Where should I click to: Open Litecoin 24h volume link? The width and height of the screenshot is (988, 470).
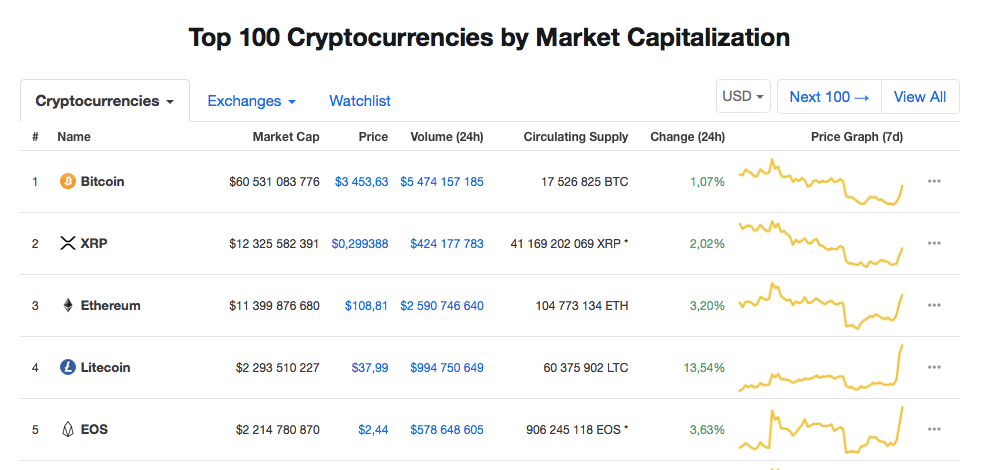click(x=447, y=367)
